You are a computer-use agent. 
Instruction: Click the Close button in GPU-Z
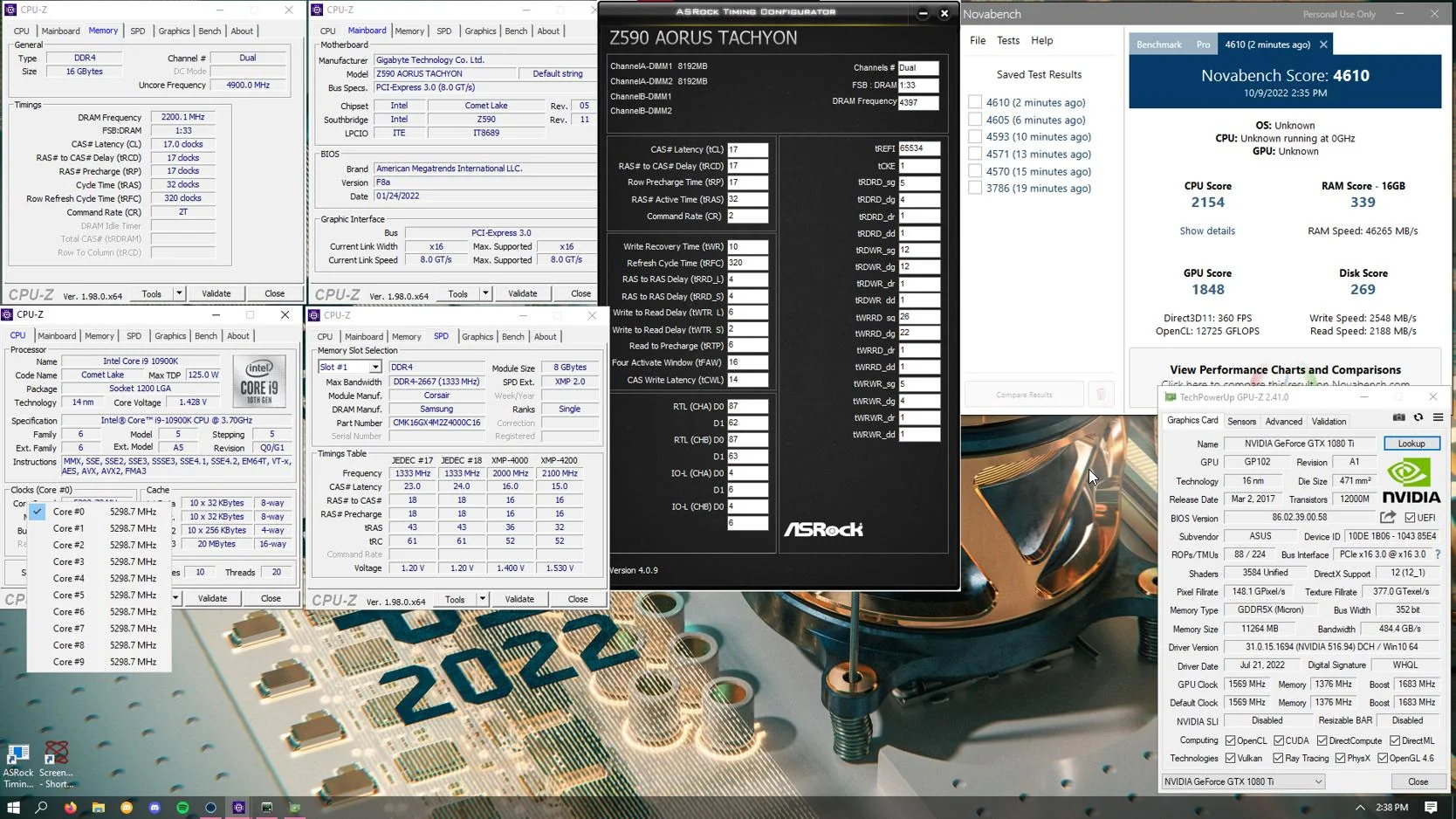point(1418,781)
